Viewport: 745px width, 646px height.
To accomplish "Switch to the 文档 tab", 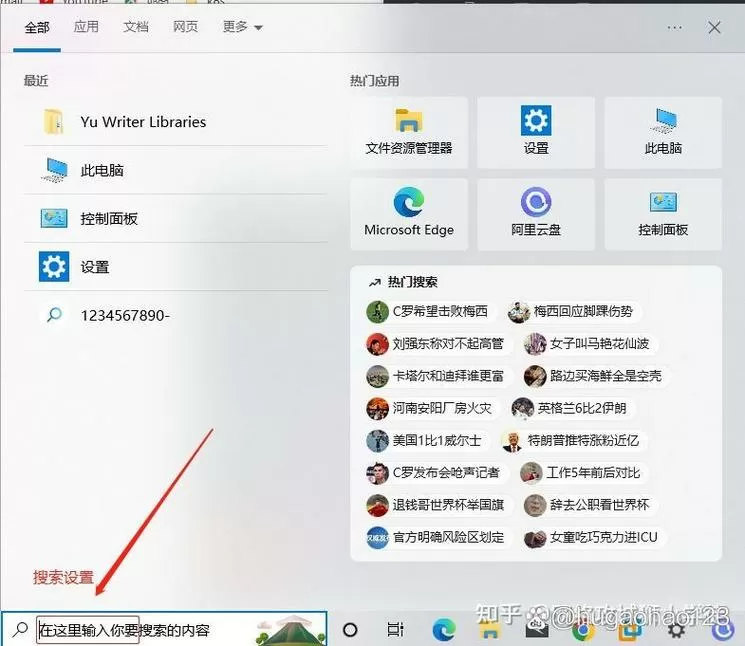I will click(136, 27).
